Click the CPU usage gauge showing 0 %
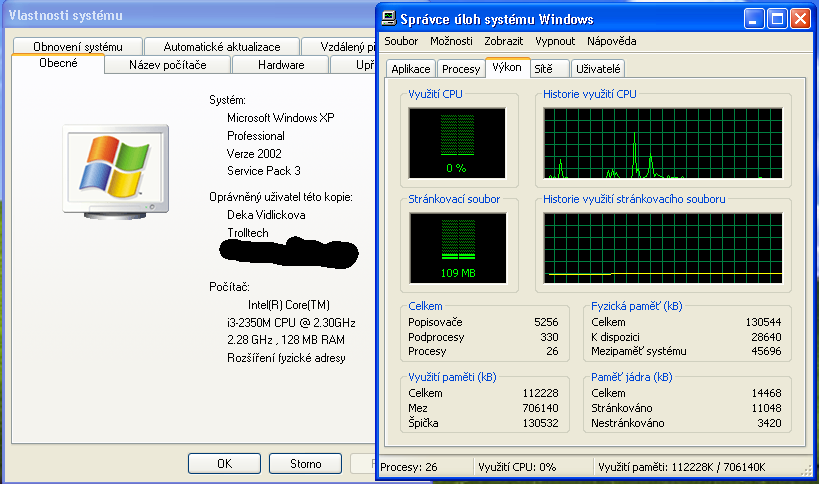This screenshot has height=484, width=819. point(457,143)
